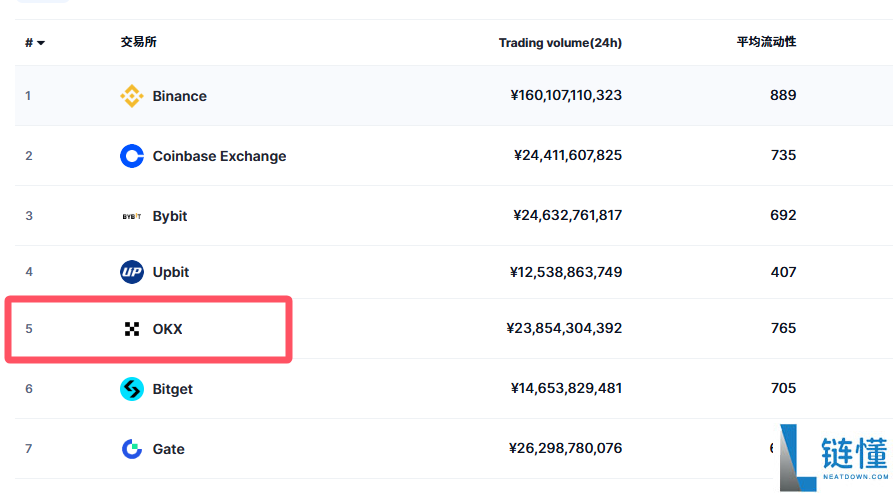Click Bitget liquidity score 705

coord(783,388)
